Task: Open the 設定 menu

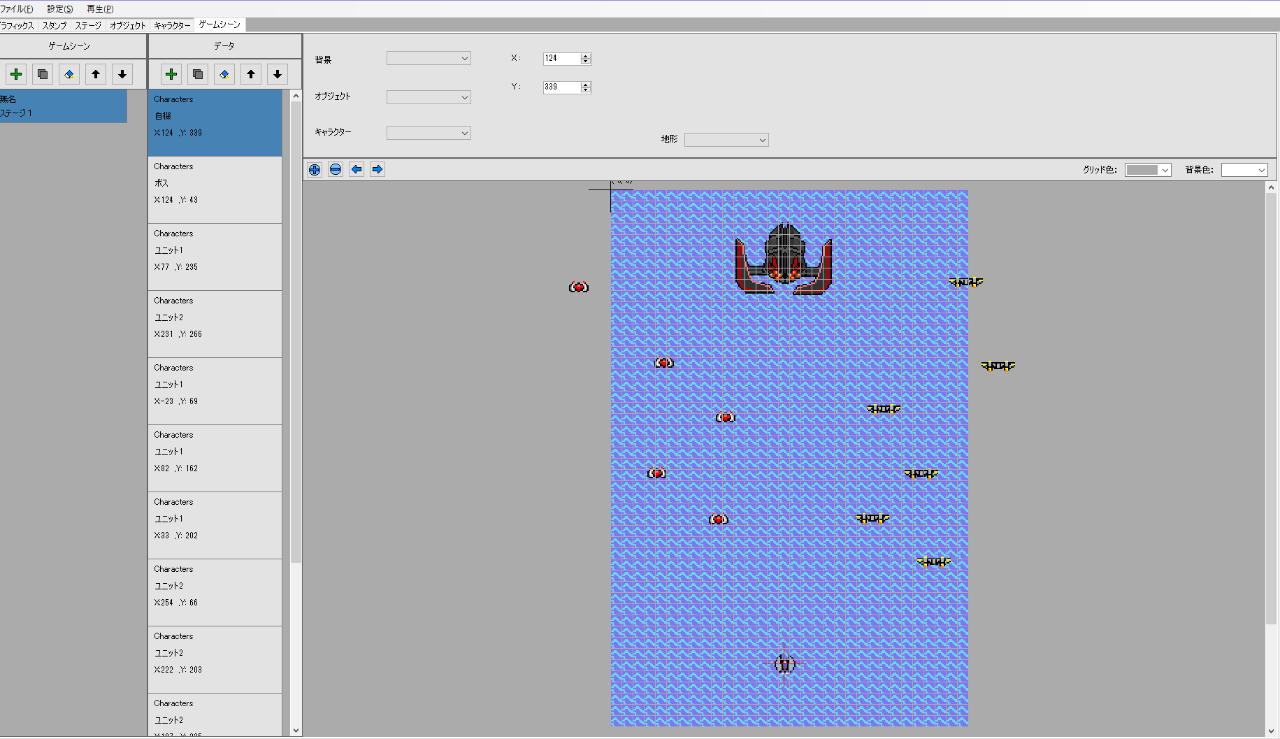Action: [60, 8]
